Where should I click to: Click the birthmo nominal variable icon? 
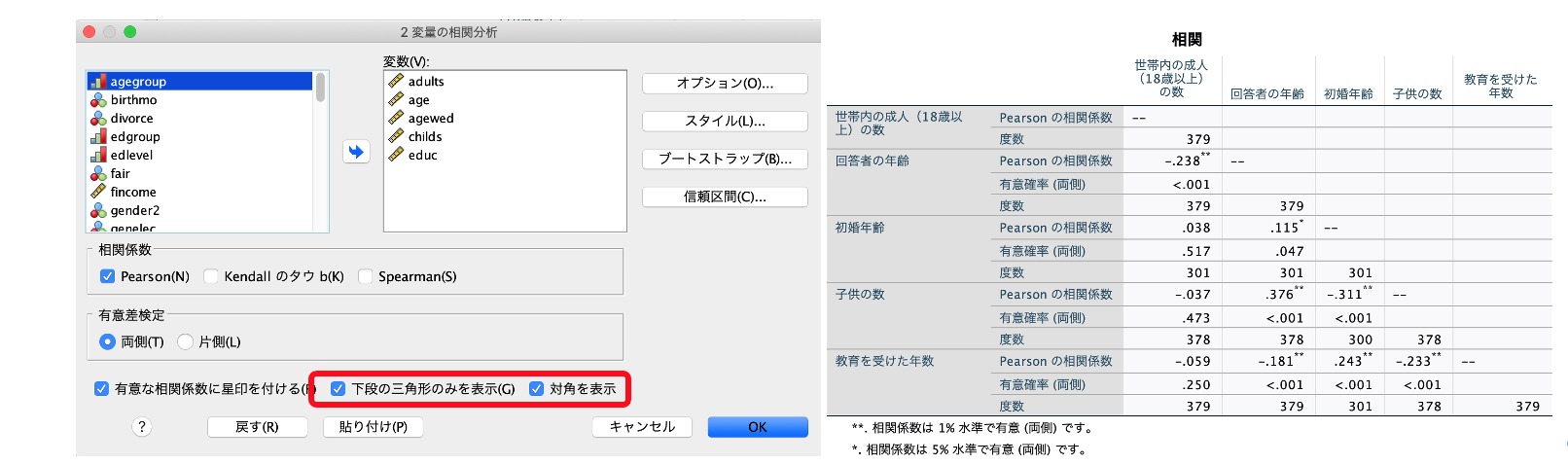click(x=98, y=100)
